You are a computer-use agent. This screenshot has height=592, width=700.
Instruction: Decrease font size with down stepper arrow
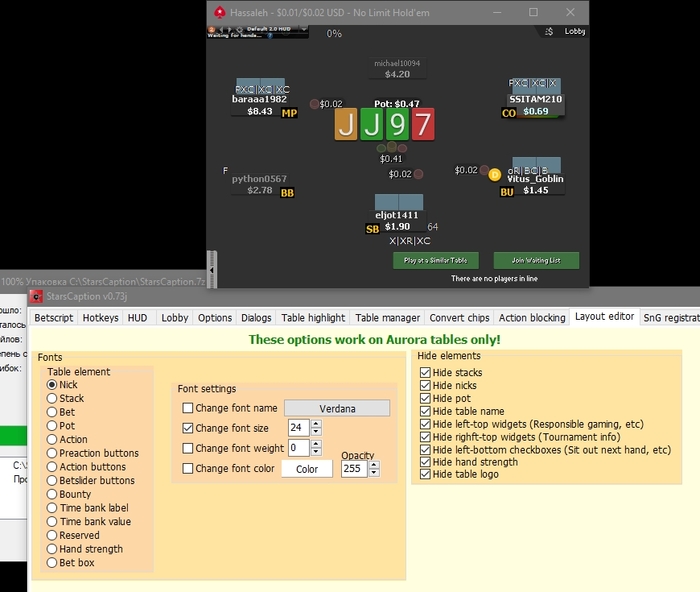[x=316, y=432]
